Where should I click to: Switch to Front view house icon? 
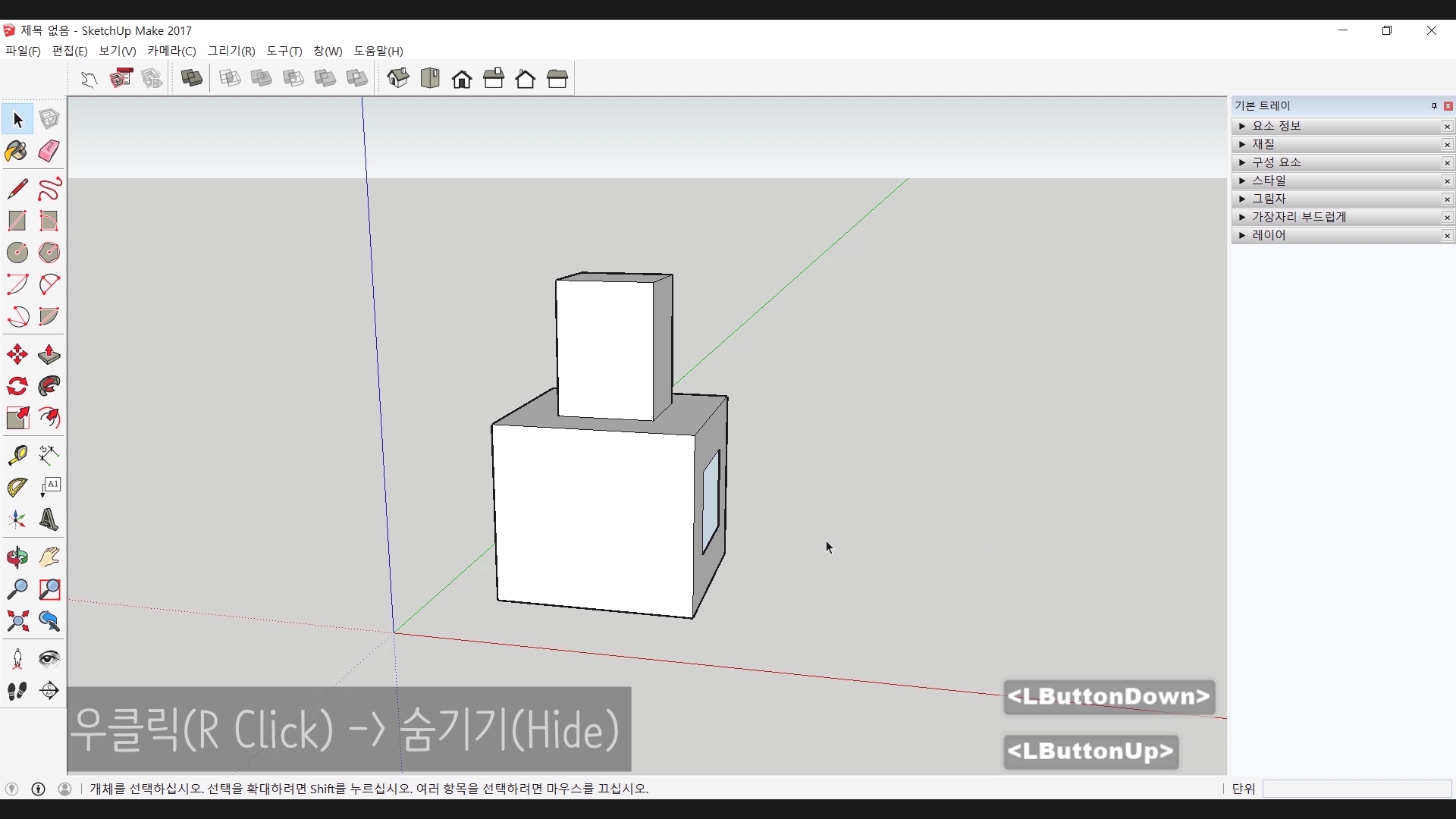point(462,79)
